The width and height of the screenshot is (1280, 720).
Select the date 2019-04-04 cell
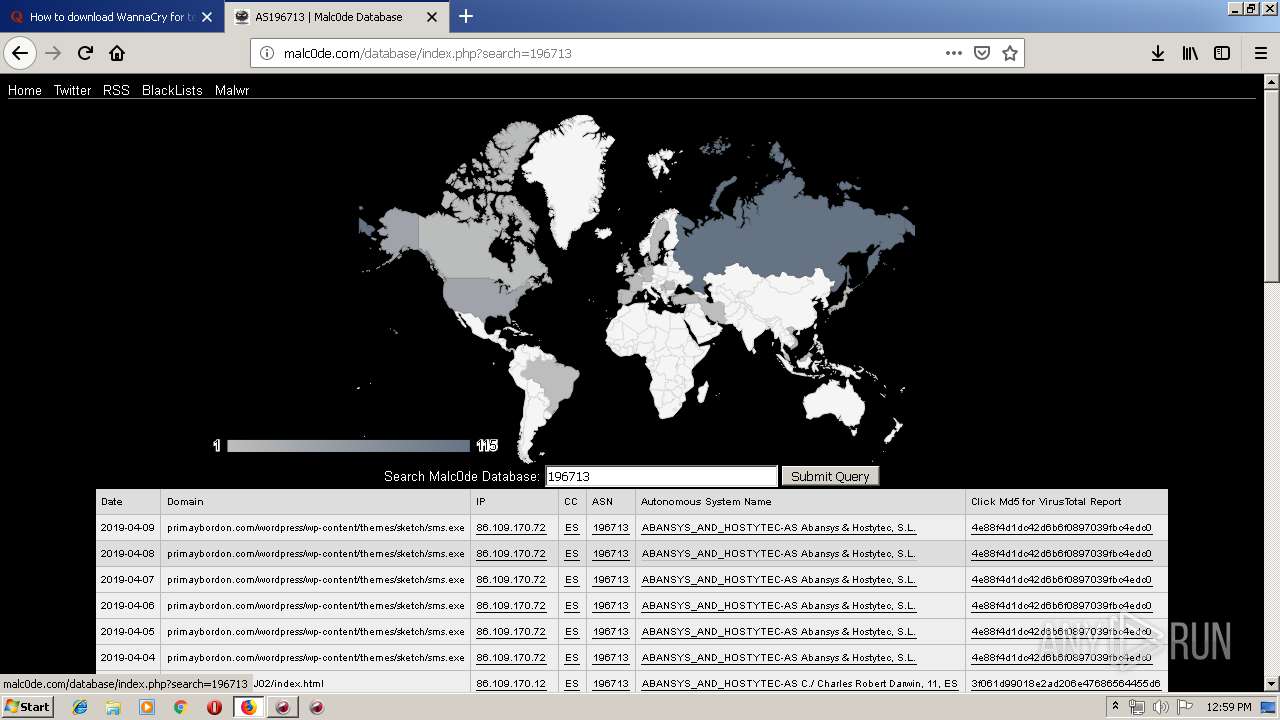[128, 658]
